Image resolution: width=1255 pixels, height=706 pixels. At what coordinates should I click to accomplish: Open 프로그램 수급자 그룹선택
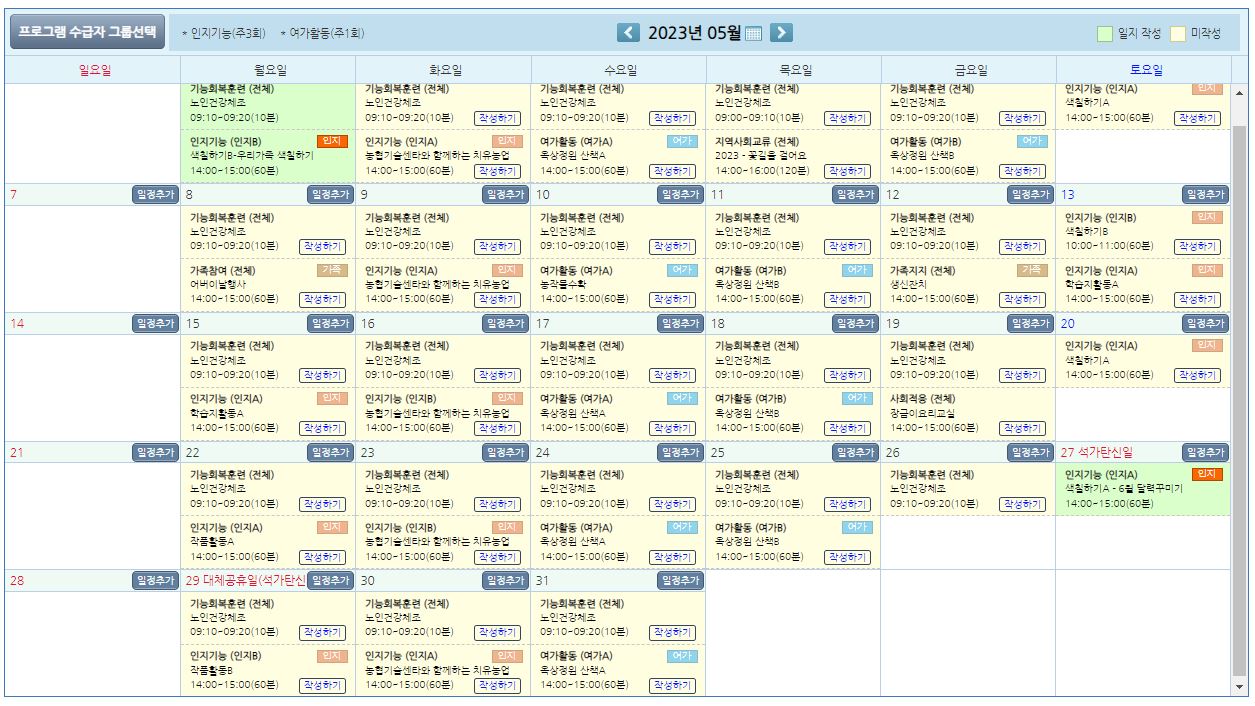tap(88, 32)
